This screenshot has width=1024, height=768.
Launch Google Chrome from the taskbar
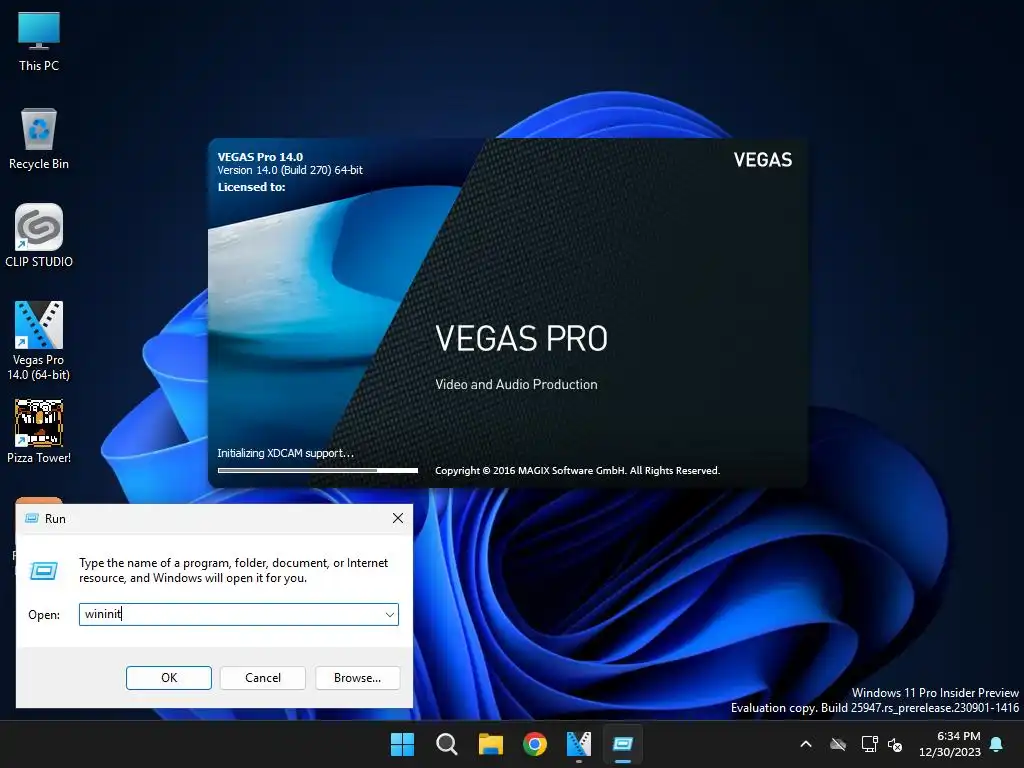535,744
